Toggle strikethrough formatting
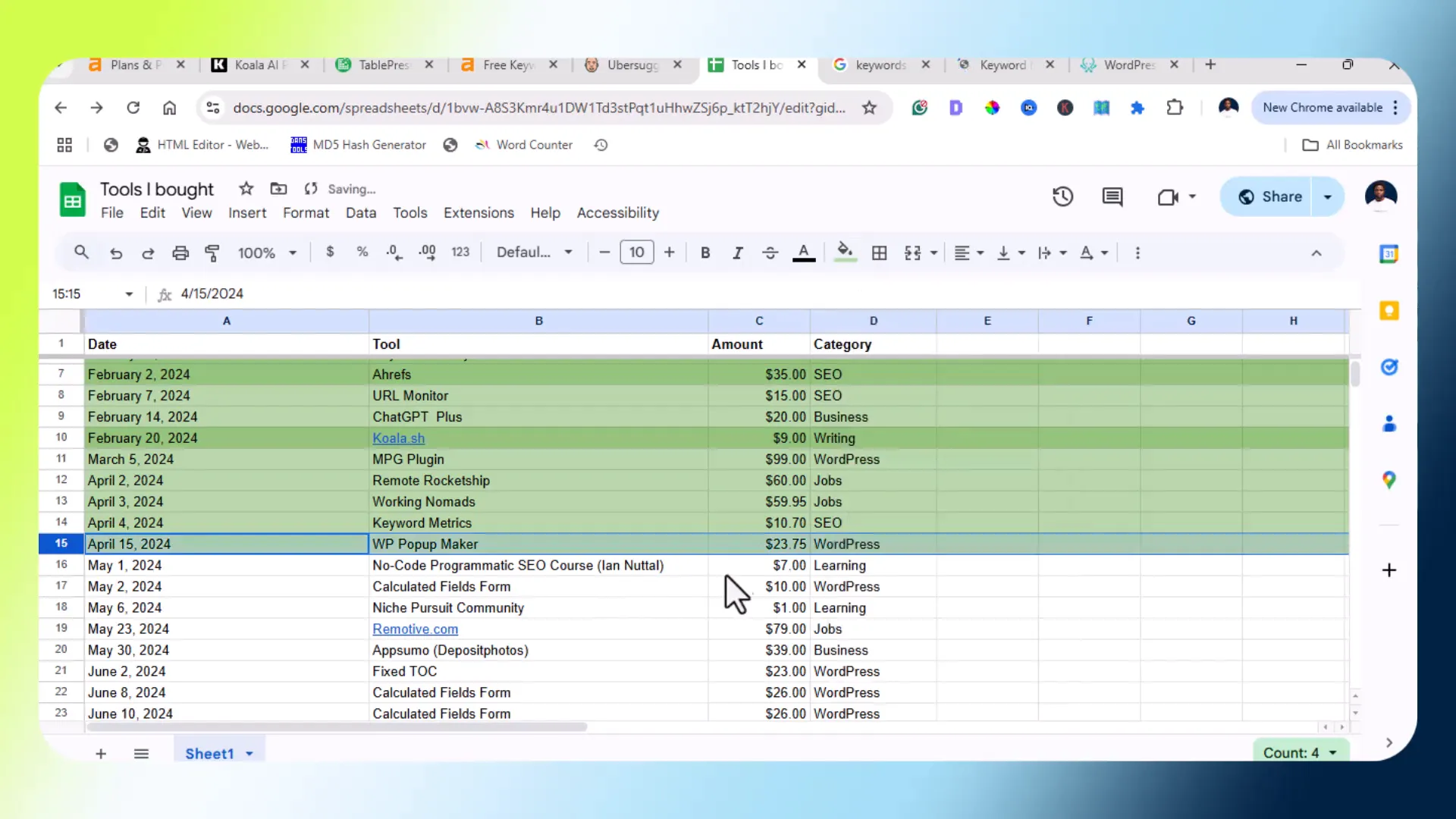Image resolution: width=1456 pixels, height=819 pixels. (770, 253)
